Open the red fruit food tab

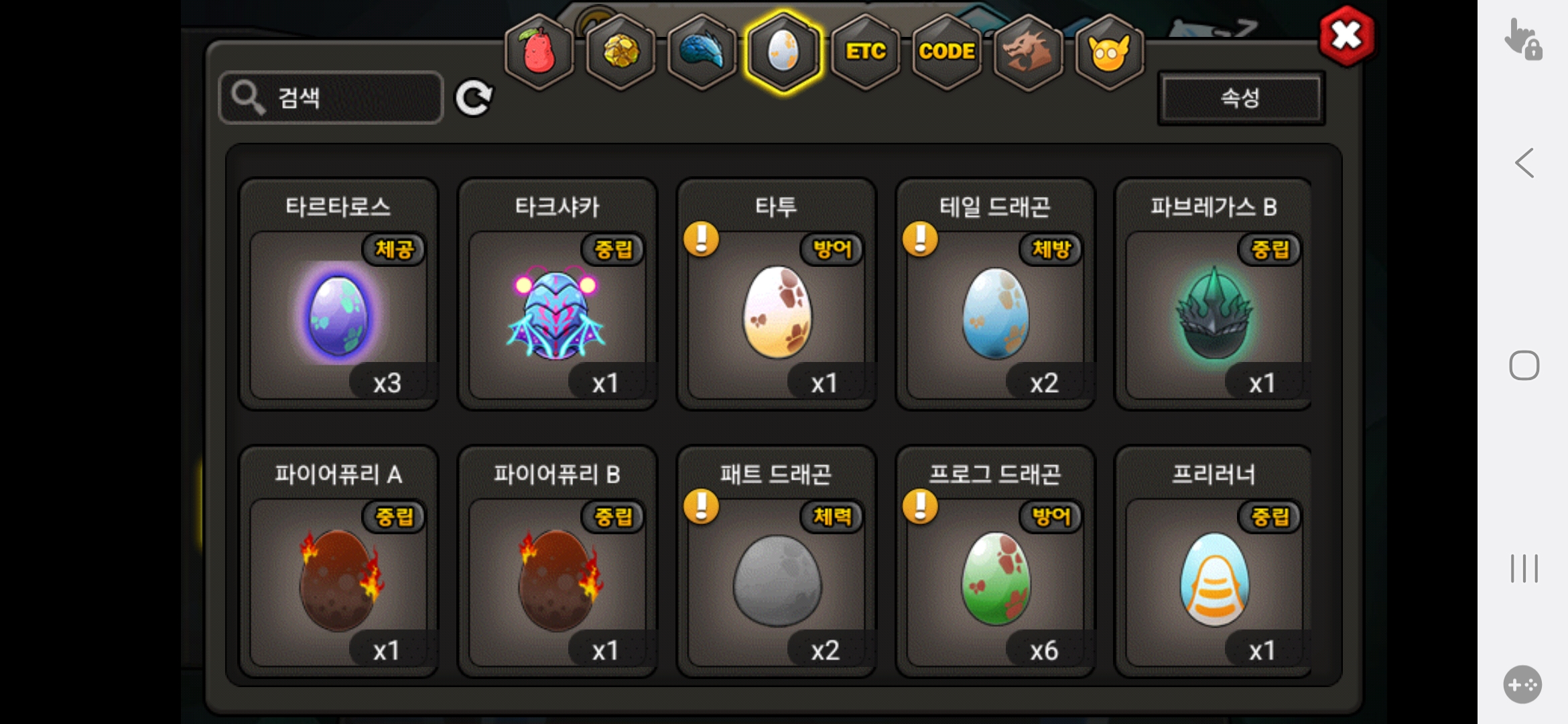(x=540, y=52)
